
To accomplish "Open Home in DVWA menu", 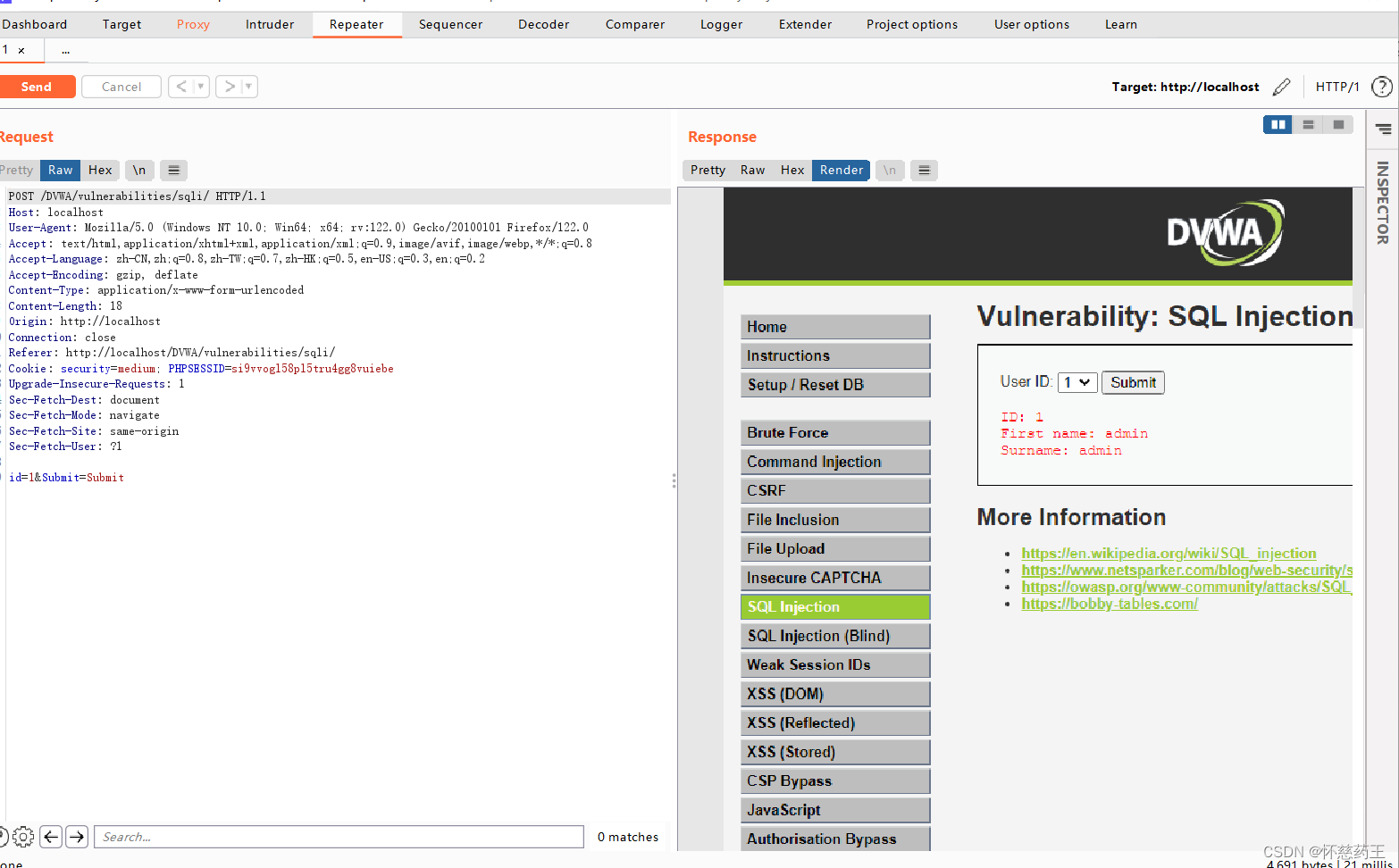I will tap(835, 327).
